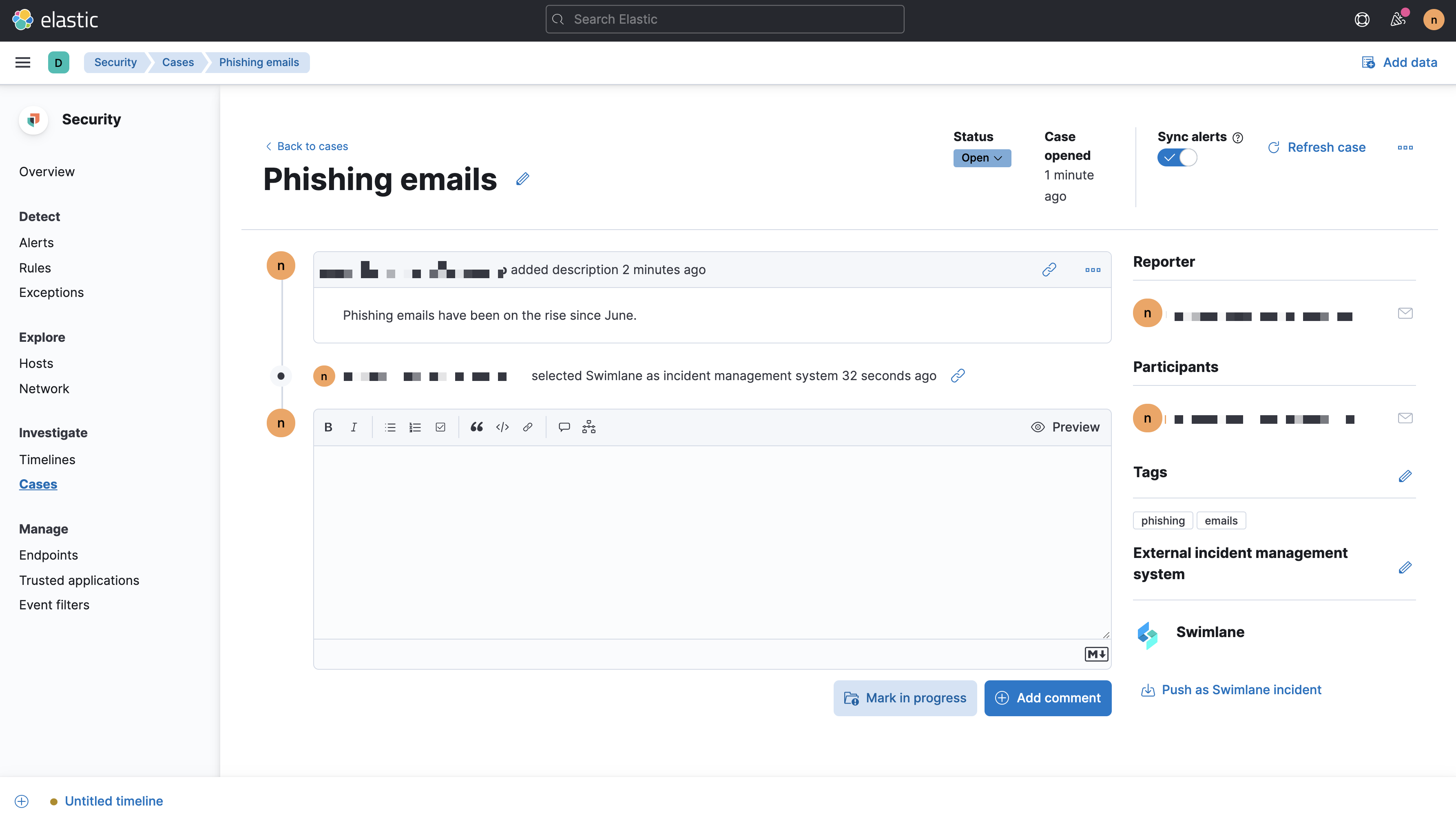Image resolution: width=1456 pixels, height=819 pixels.
Task: Apply italic formatting in the comment editor
Action: coord(354,427)
